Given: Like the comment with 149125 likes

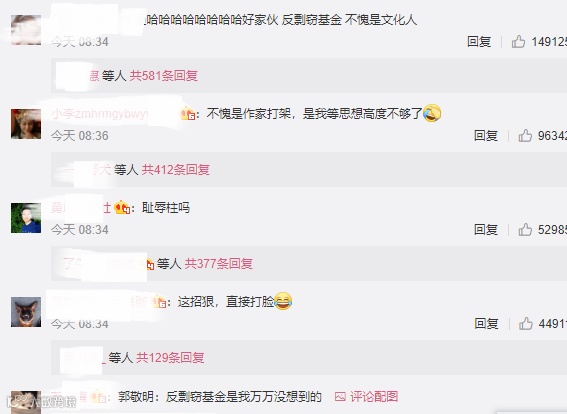Looking at the screenshot, I should click(518, 42).
